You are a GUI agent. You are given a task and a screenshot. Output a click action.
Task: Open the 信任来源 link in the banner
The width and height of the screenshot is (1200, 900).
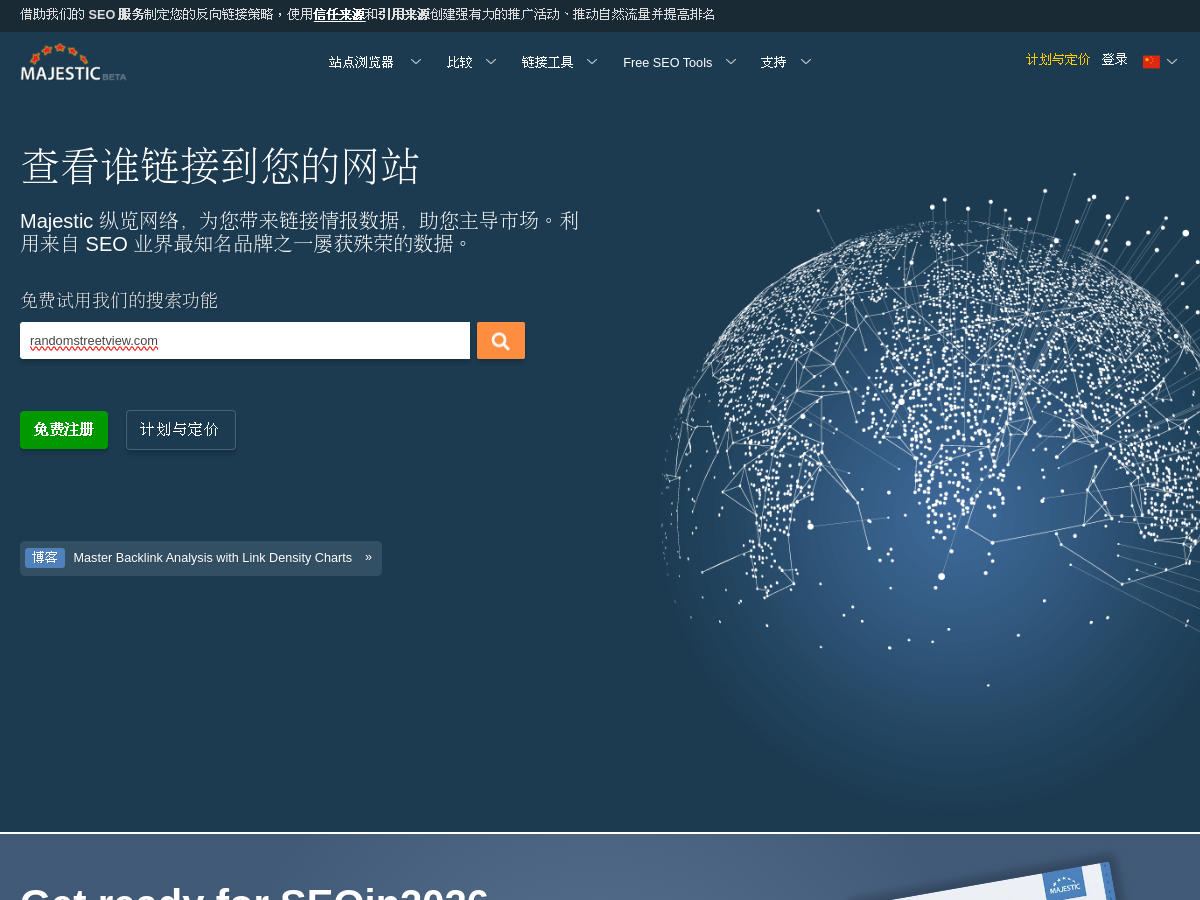339,14
